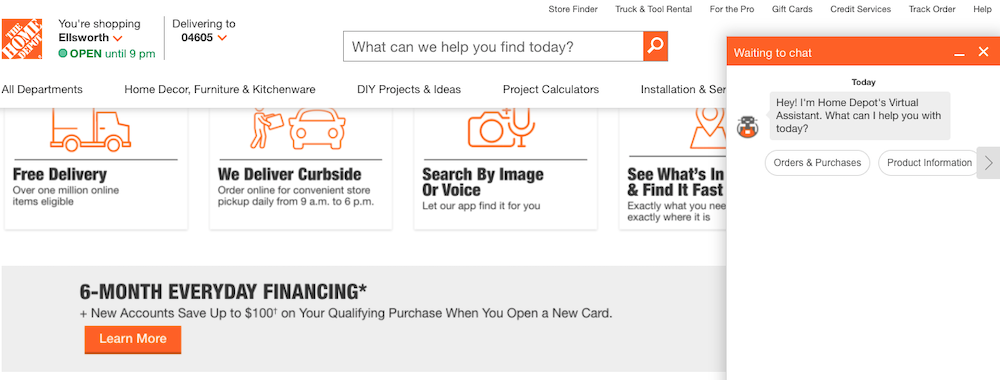
Task: Click the Home Depot logo
Action: (x=22, y=39)
